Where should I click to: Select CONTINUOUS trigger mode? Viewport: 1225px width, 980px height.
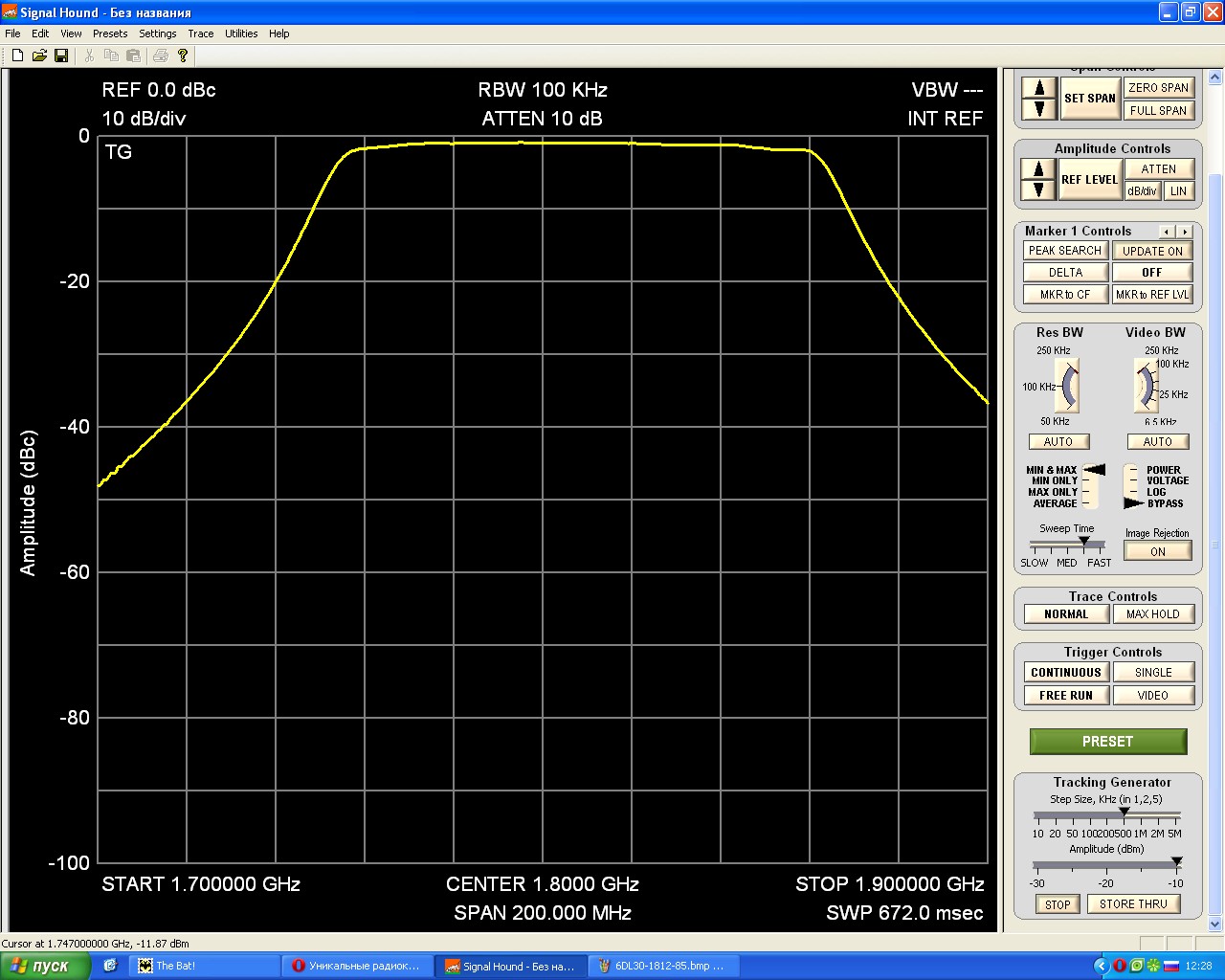click(x=1066, y=672)
